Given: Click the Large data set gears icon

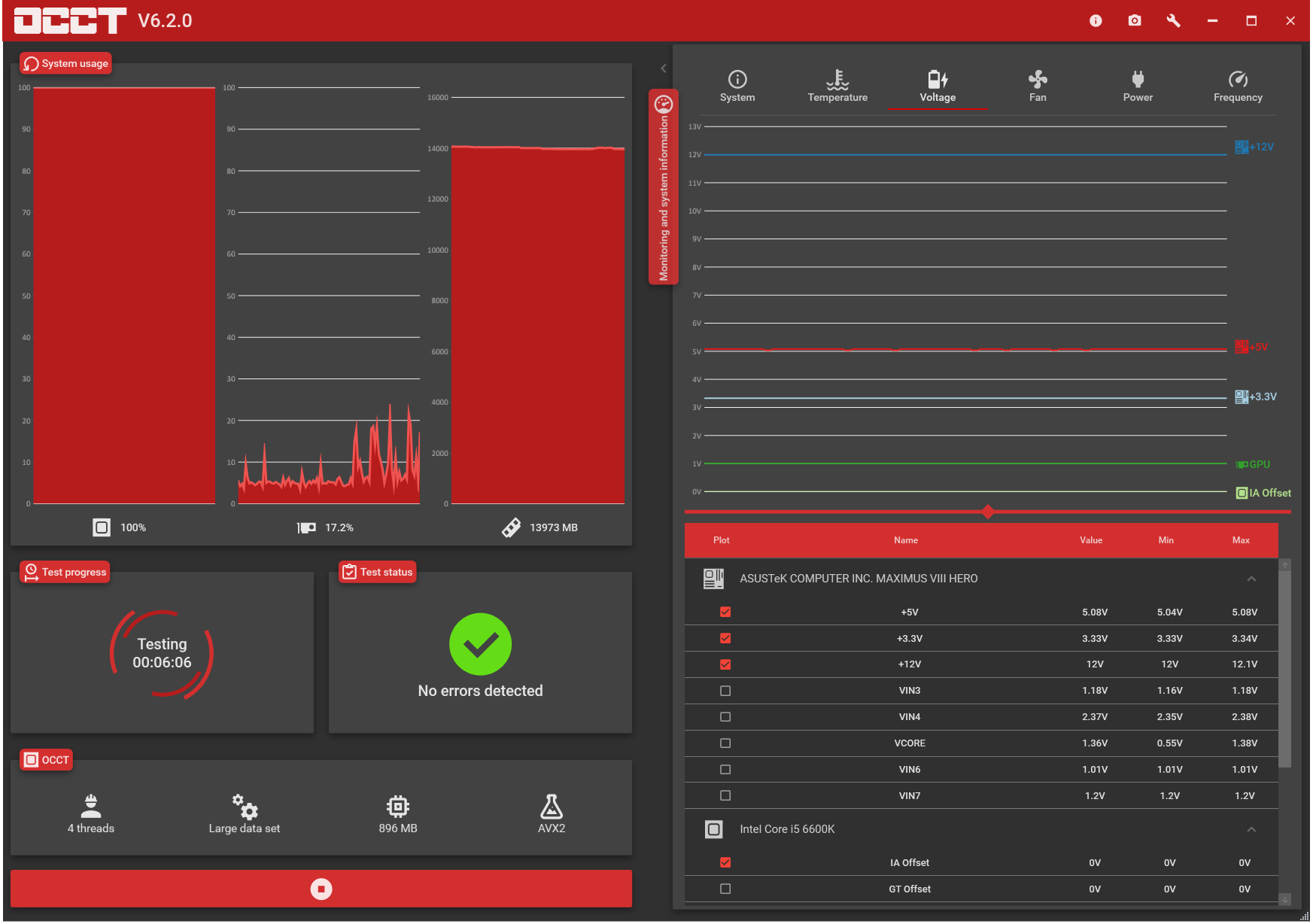Looking at the screenshot, I should (245, 806).
